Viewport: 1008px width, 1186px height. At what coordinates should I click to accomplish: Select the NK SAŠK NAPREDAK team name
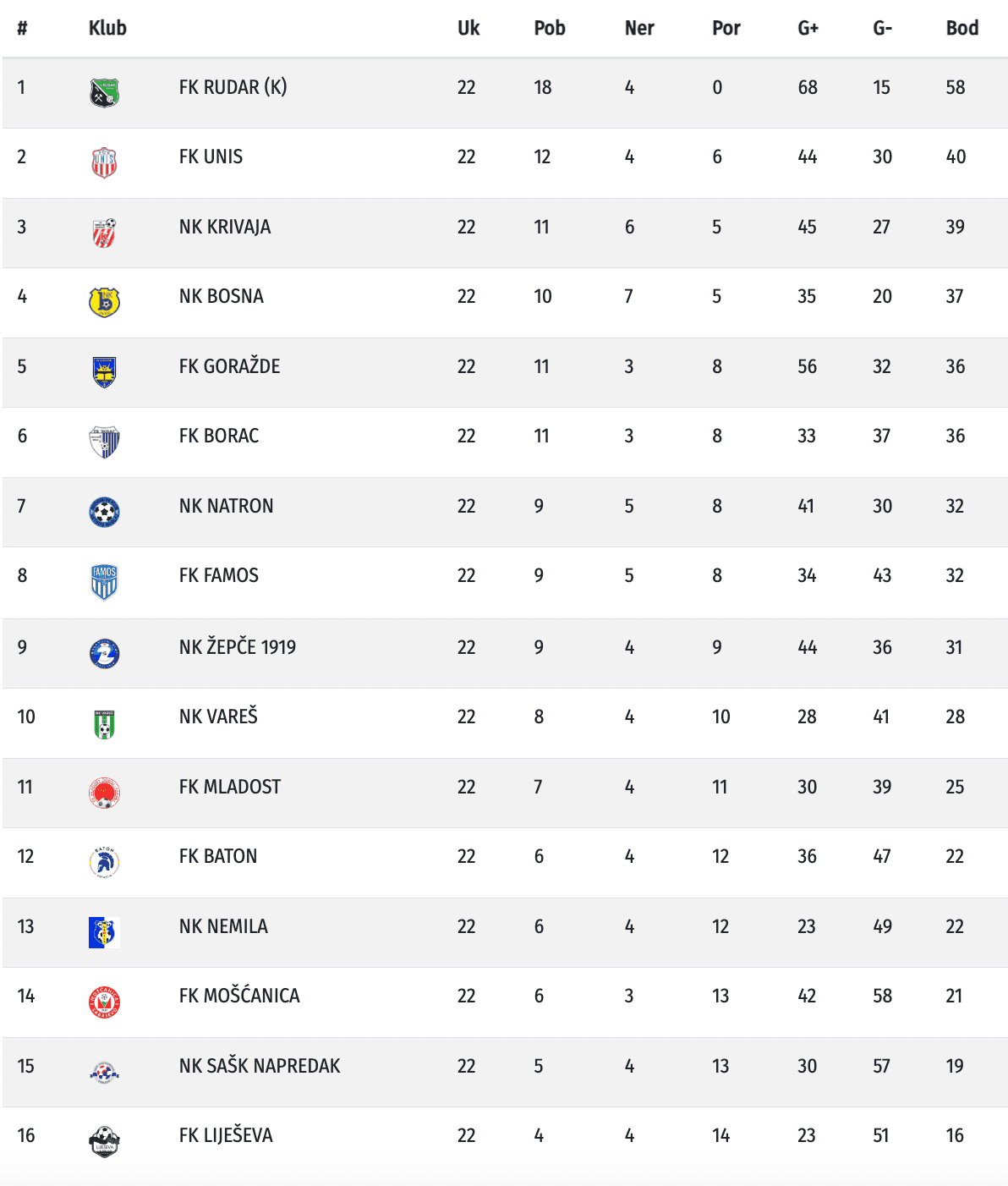(260, 1066)
